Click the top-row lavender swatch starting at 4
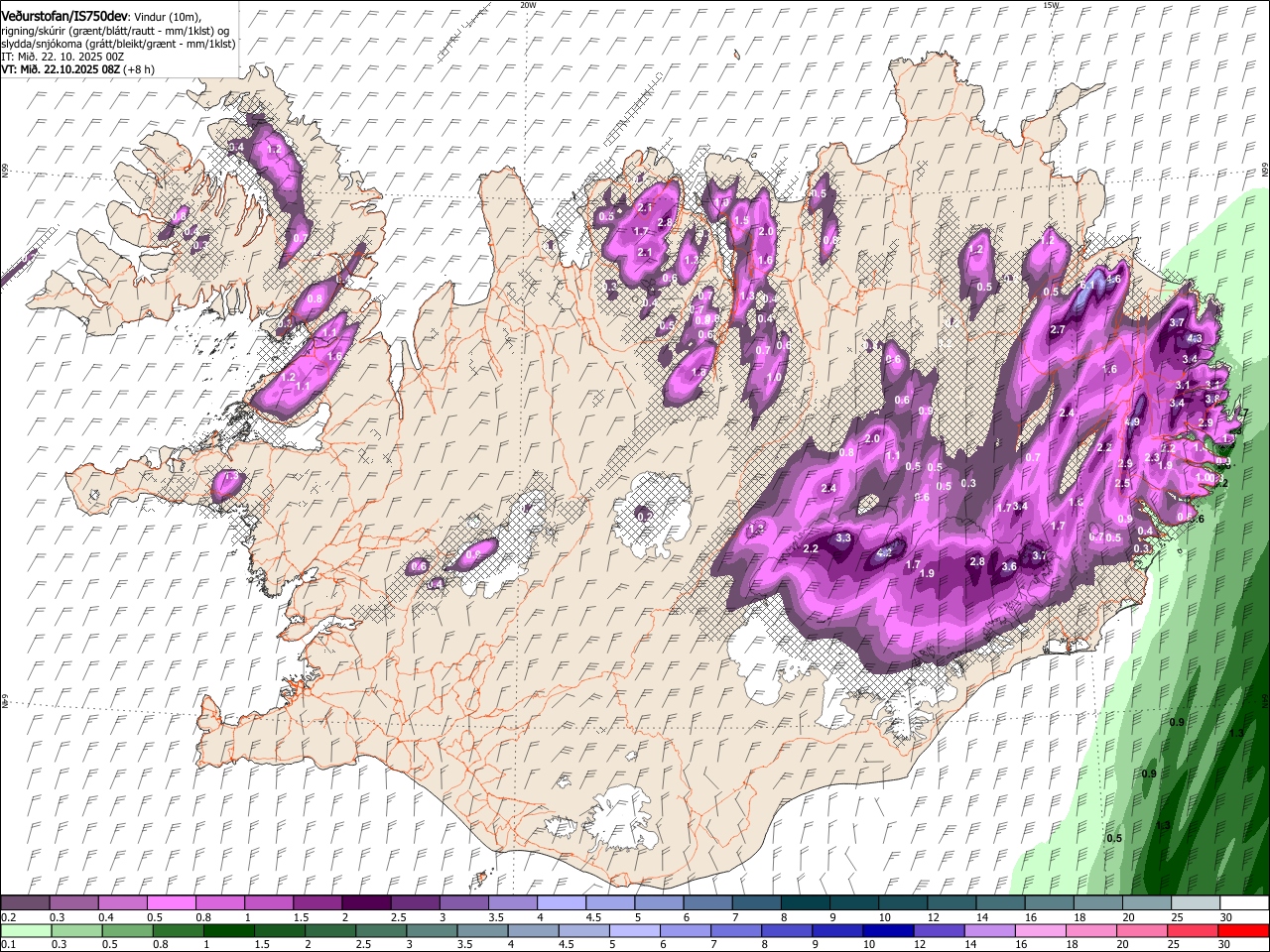The image size is (1270, 952). (x=560, y=903)
